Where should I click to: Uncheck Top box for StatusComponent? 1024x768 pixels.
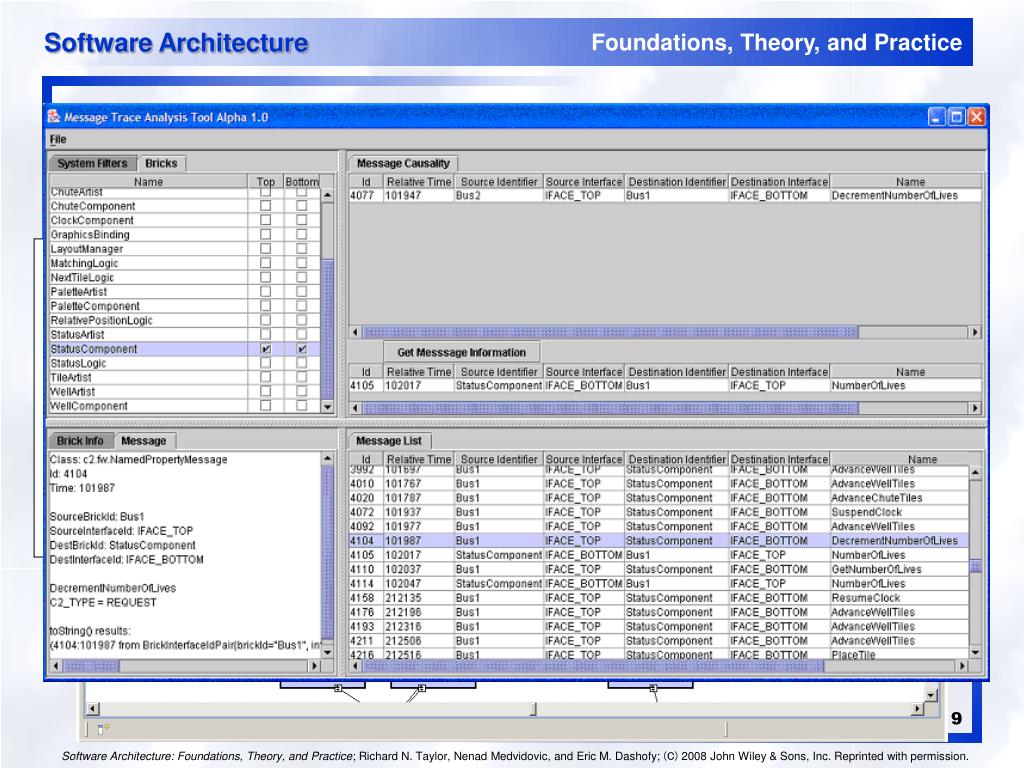(265, 349)
